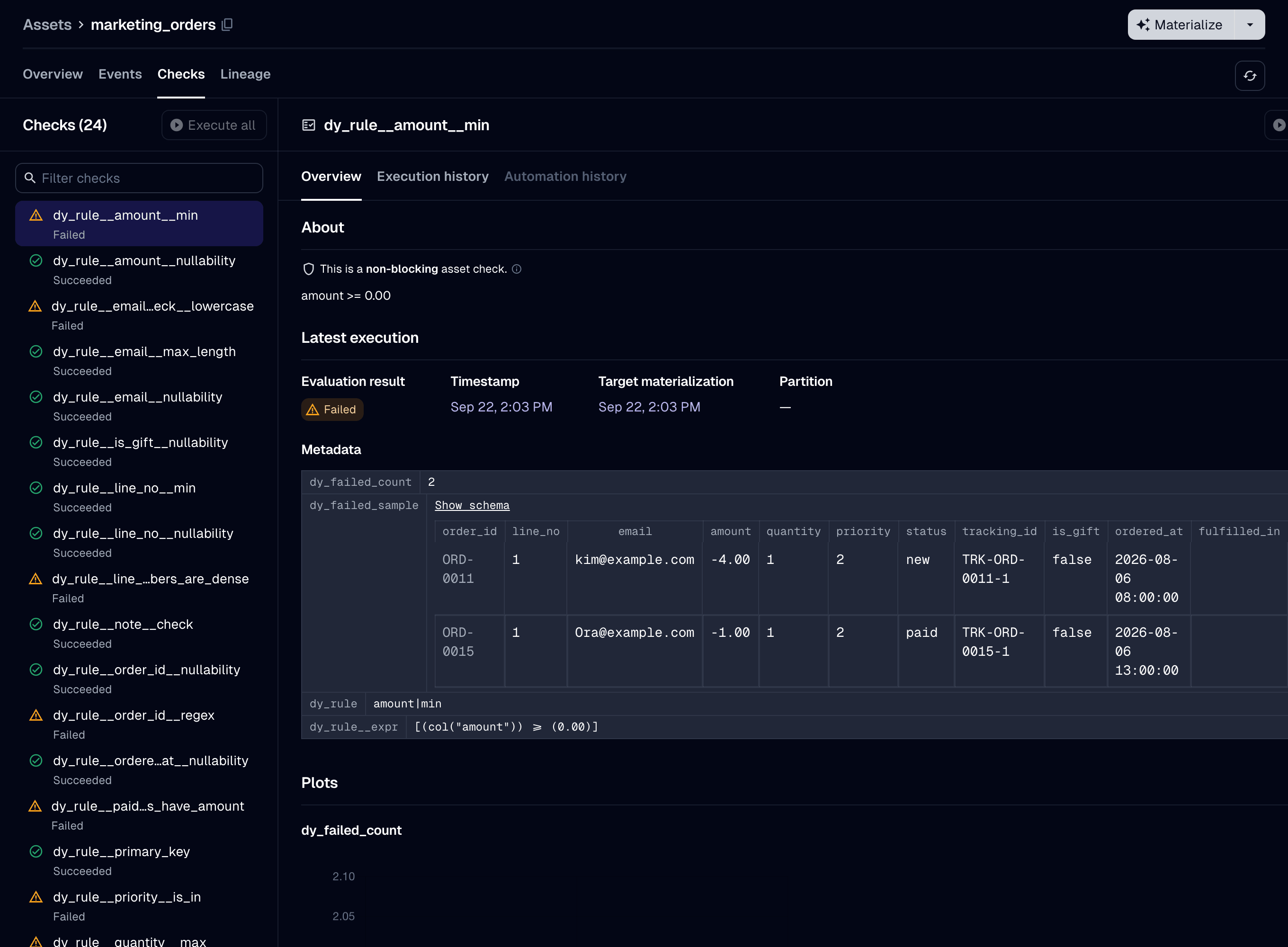The height and width of the screenshot is (947, 1288).
Task: Click the Materialize button
Action: (1181, 25)
